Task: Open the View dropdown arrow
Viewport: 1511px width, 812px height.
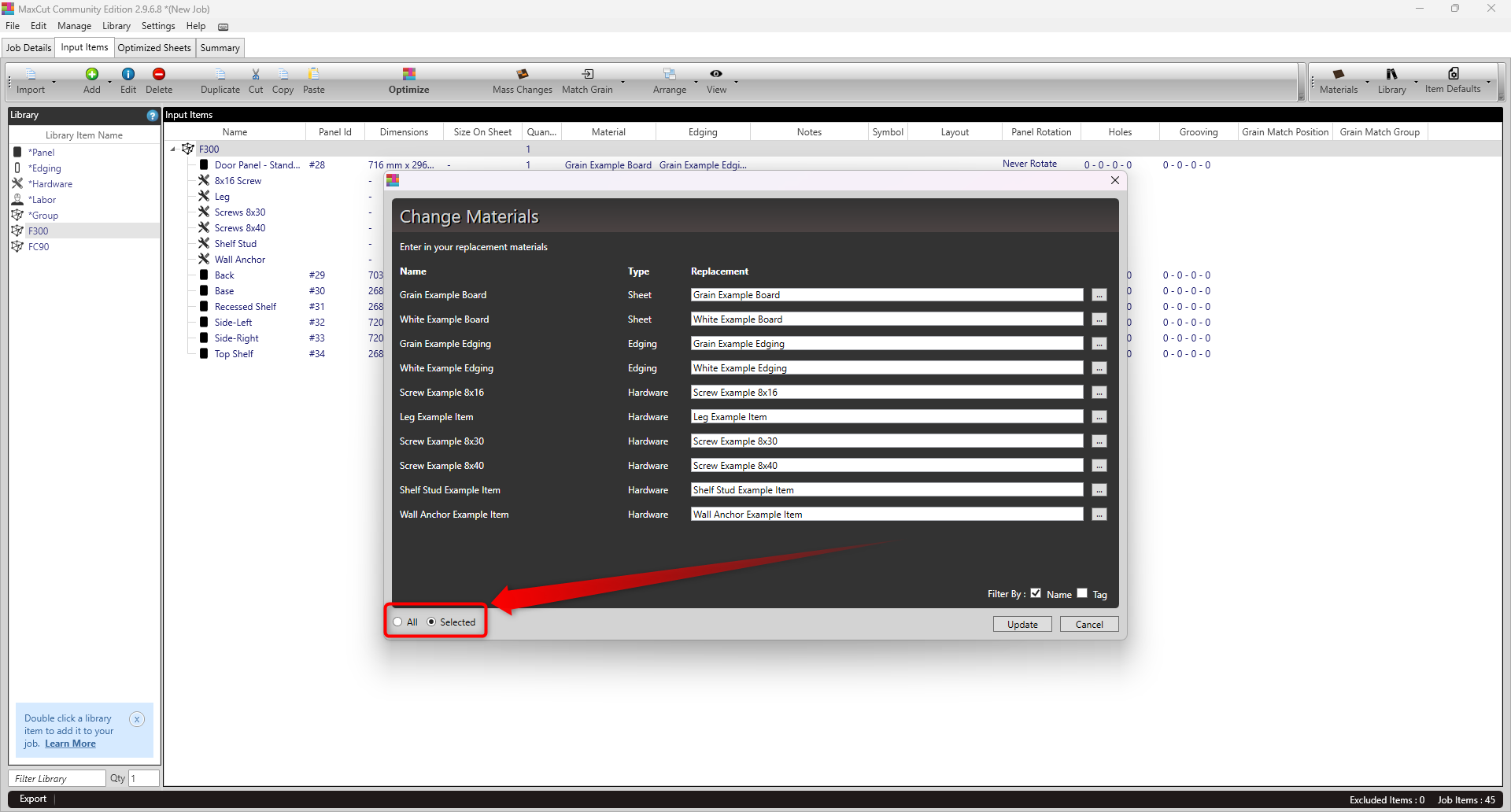Action: pos(736,82)
